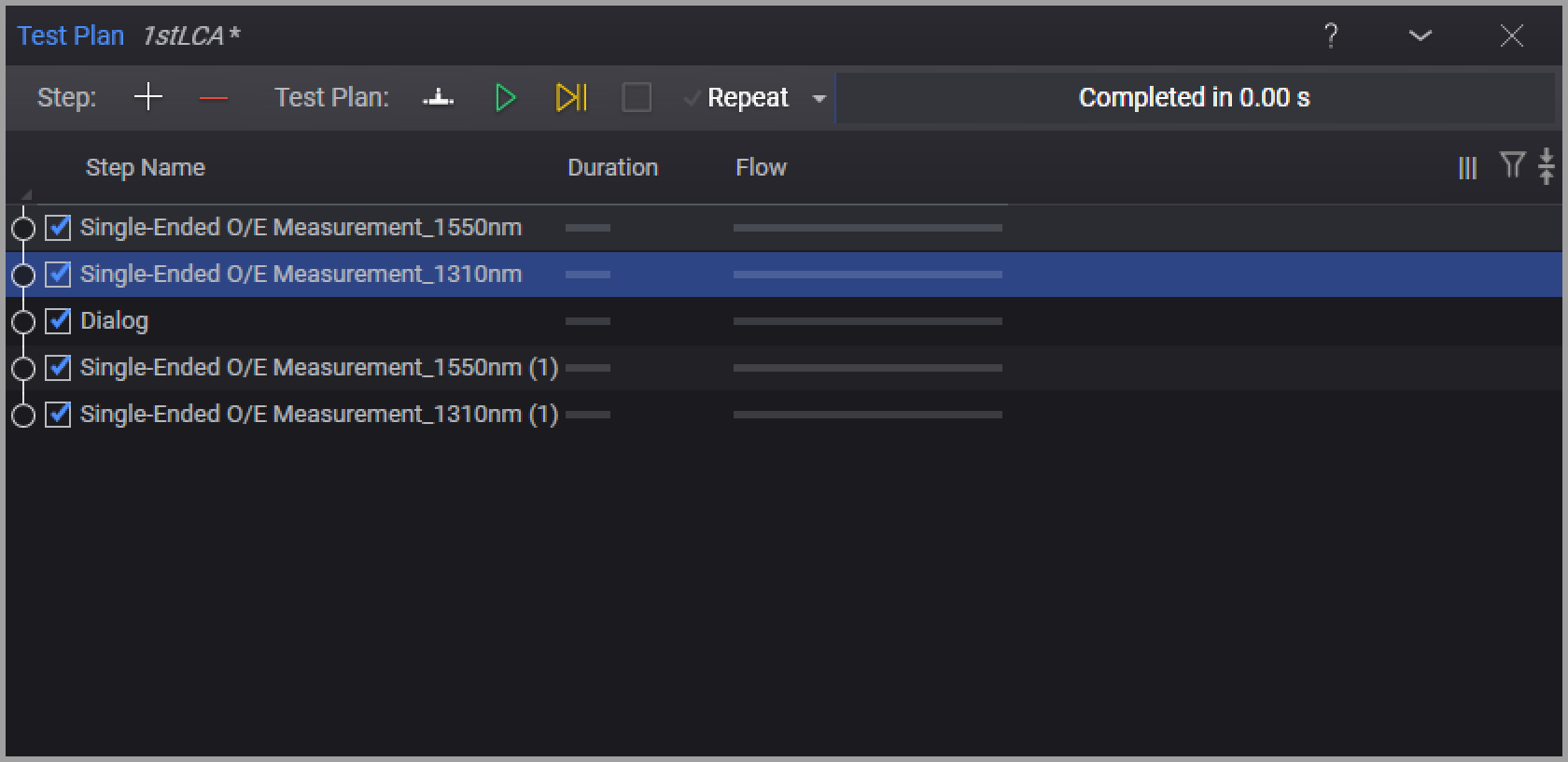Open the panel chevron dropdown menu
Screen dimensions: 1568x762
pos(1420,36)
